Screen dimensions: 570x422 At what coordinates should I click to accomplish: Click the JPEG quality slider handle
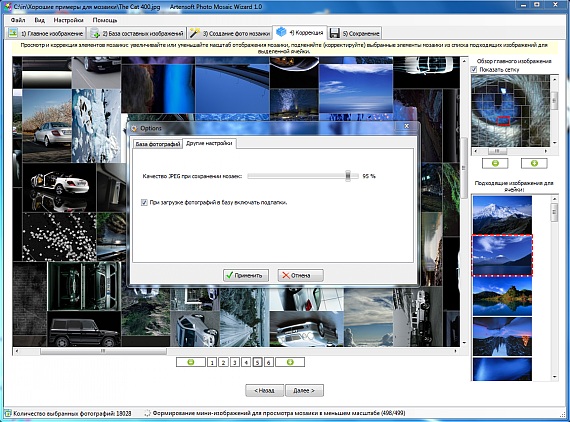348,176
